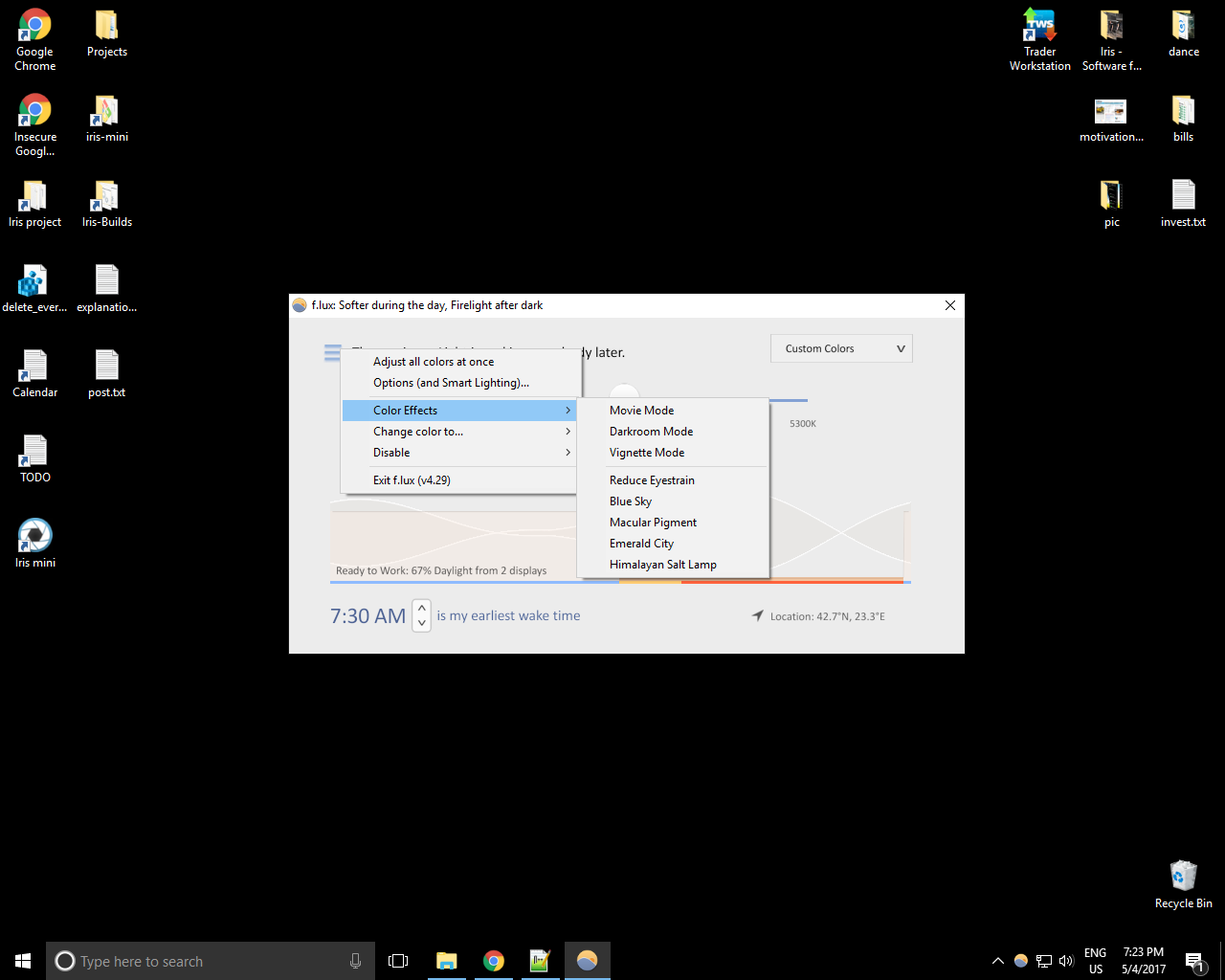This screenshot has width=1225, height=980.
Task: Click the f.lux title bar icon
Action: 300,305
